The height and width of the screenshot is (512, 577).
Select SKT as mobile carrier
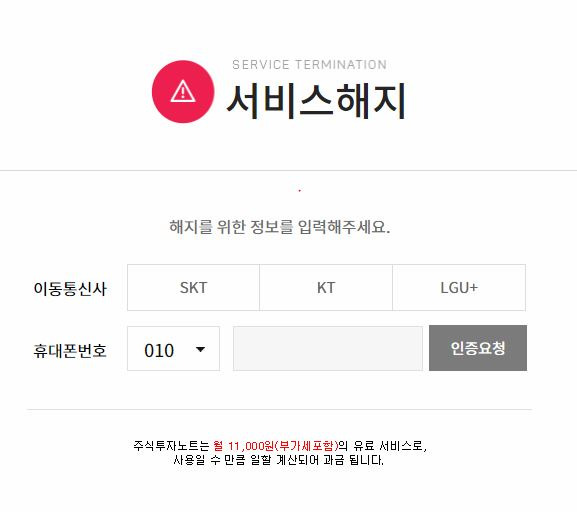[194, 287]
